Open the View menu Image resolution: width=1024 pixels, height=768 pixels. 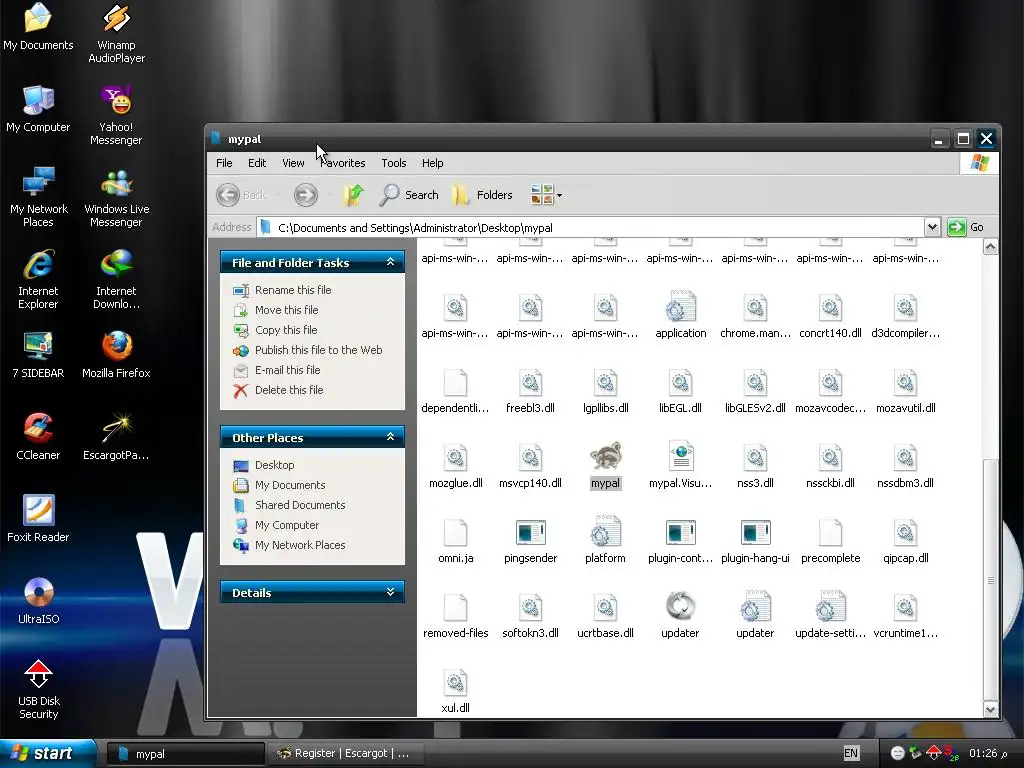pos(293,163)
